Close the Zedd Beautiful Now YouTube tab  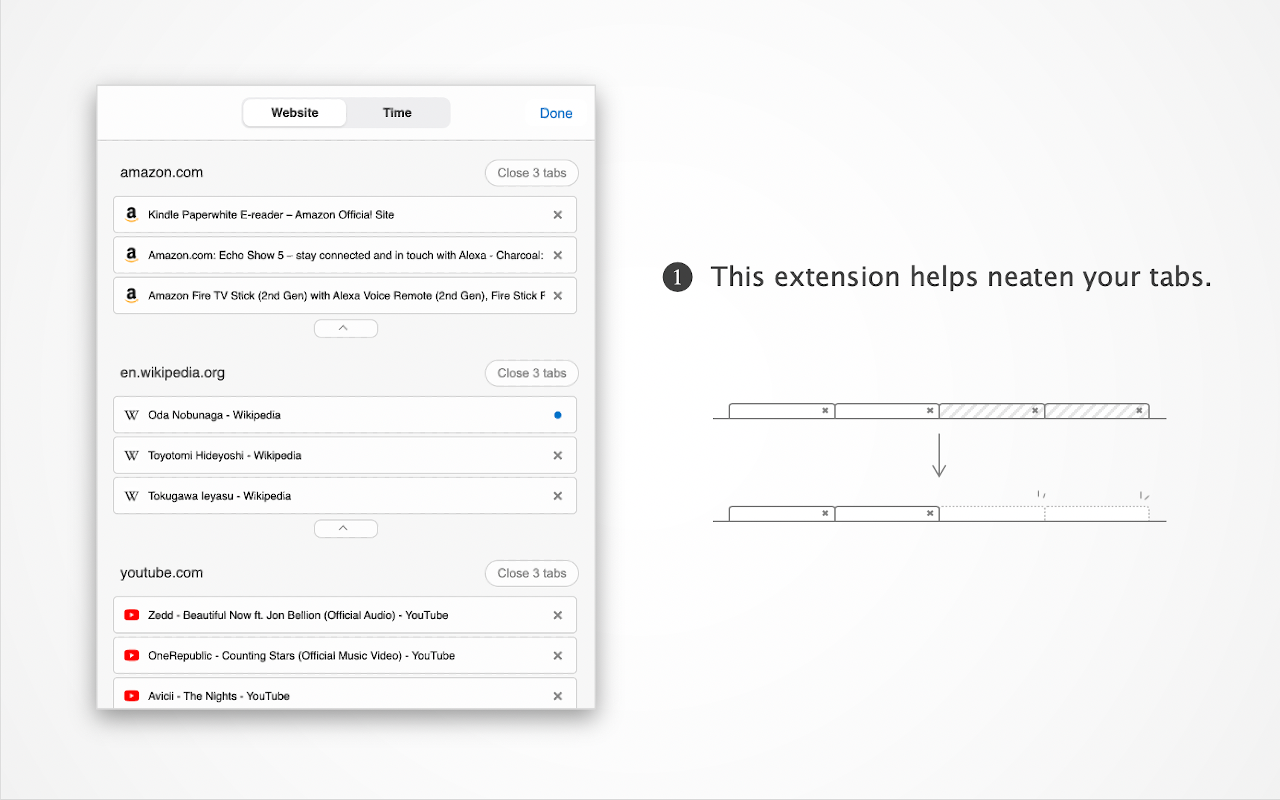click(x=558, y=615)
